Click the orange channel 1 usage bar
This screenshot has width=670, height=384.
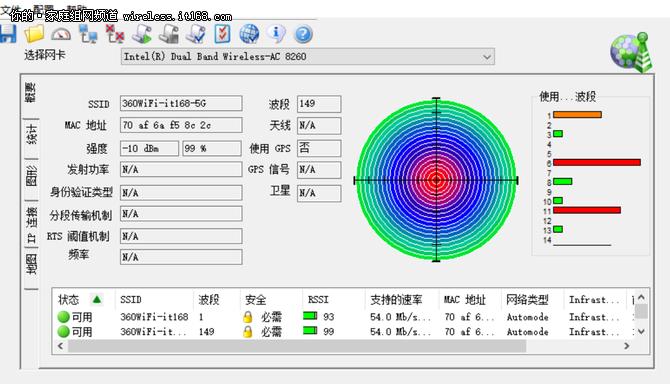click(x=577, y=114)
